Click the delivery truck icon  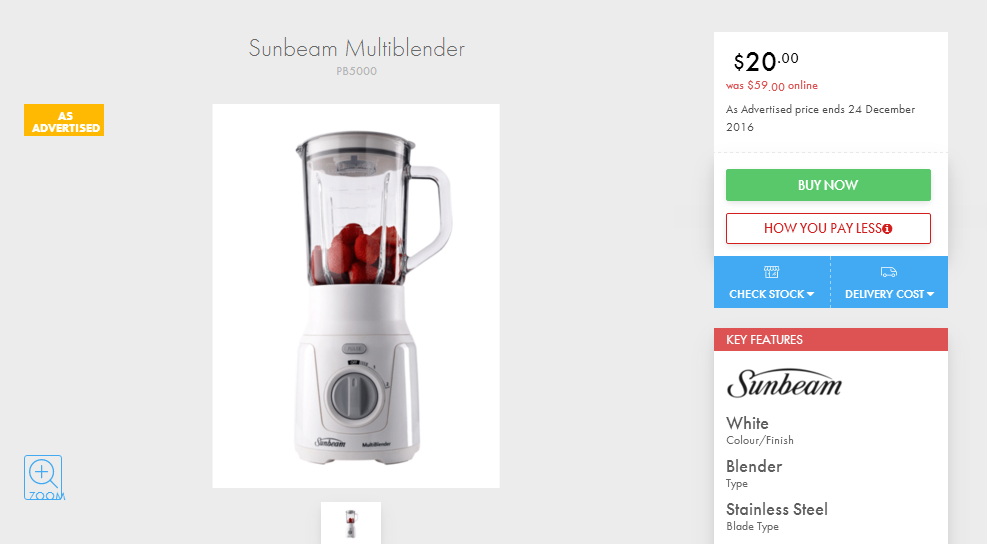889,272
